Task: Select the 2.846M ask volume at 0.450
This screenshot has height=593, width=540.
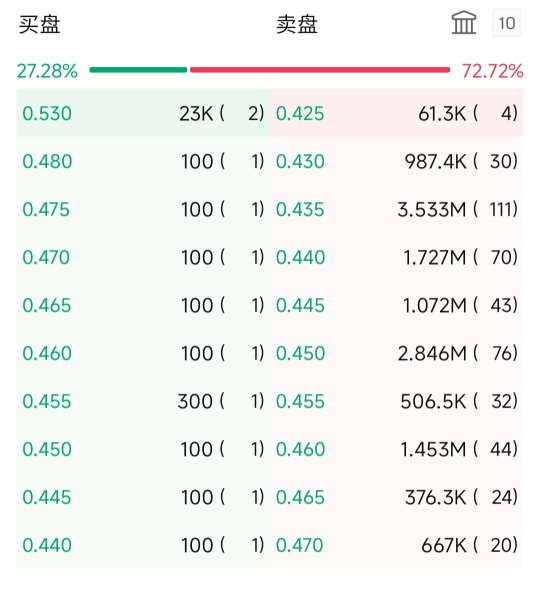Action: point(432,353)
